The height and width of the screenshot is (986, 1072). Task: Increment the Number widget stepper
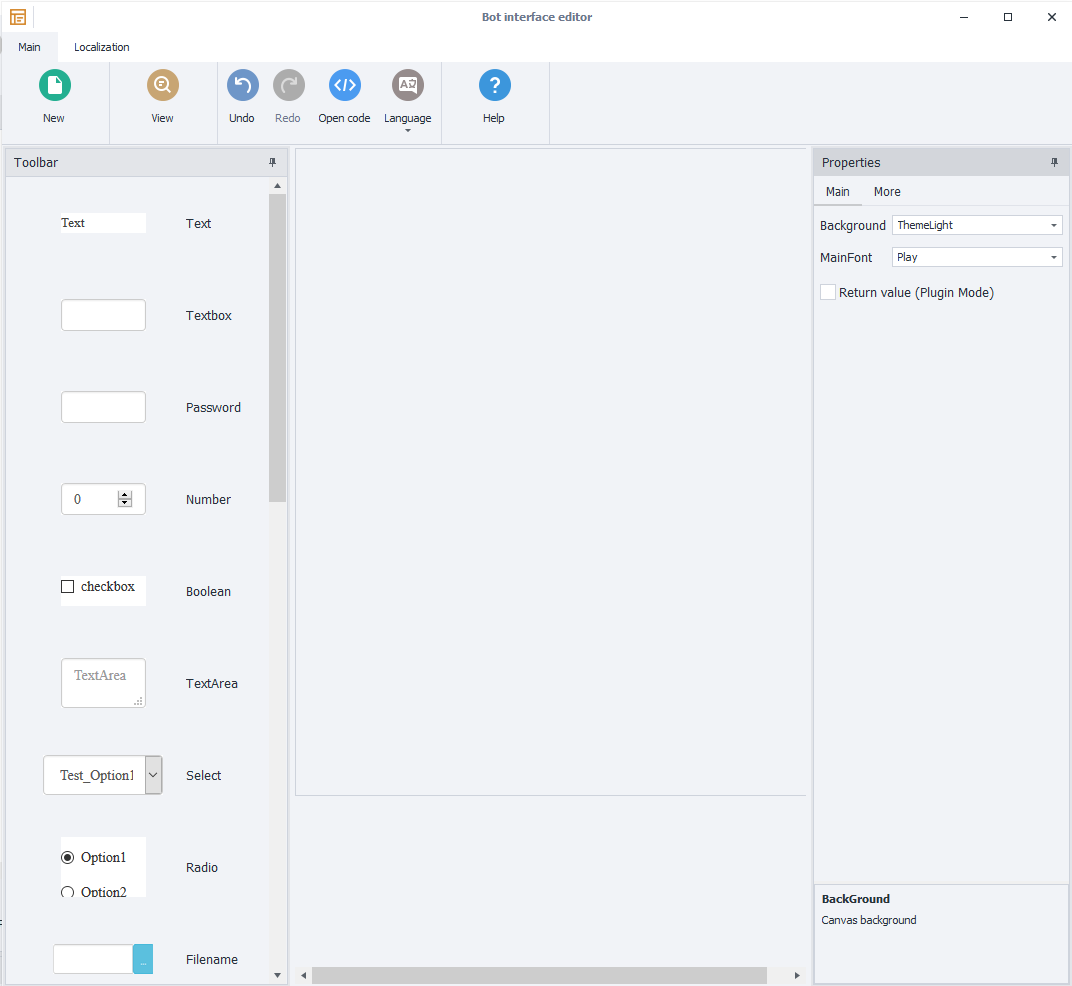(124, 493)
